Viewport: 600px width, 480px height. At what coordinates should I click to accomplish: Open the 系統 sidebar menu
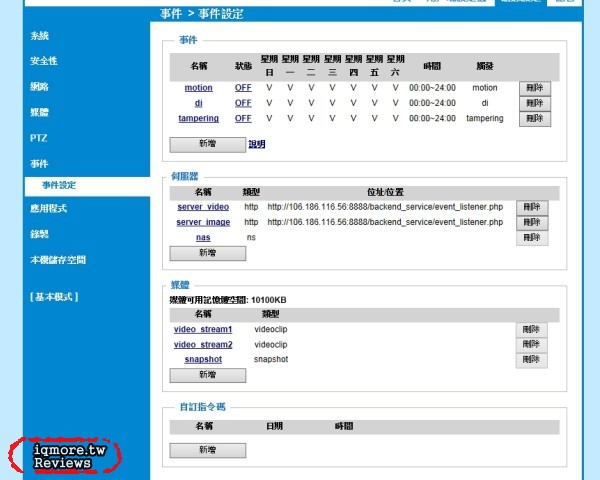[x=39, y=36]
